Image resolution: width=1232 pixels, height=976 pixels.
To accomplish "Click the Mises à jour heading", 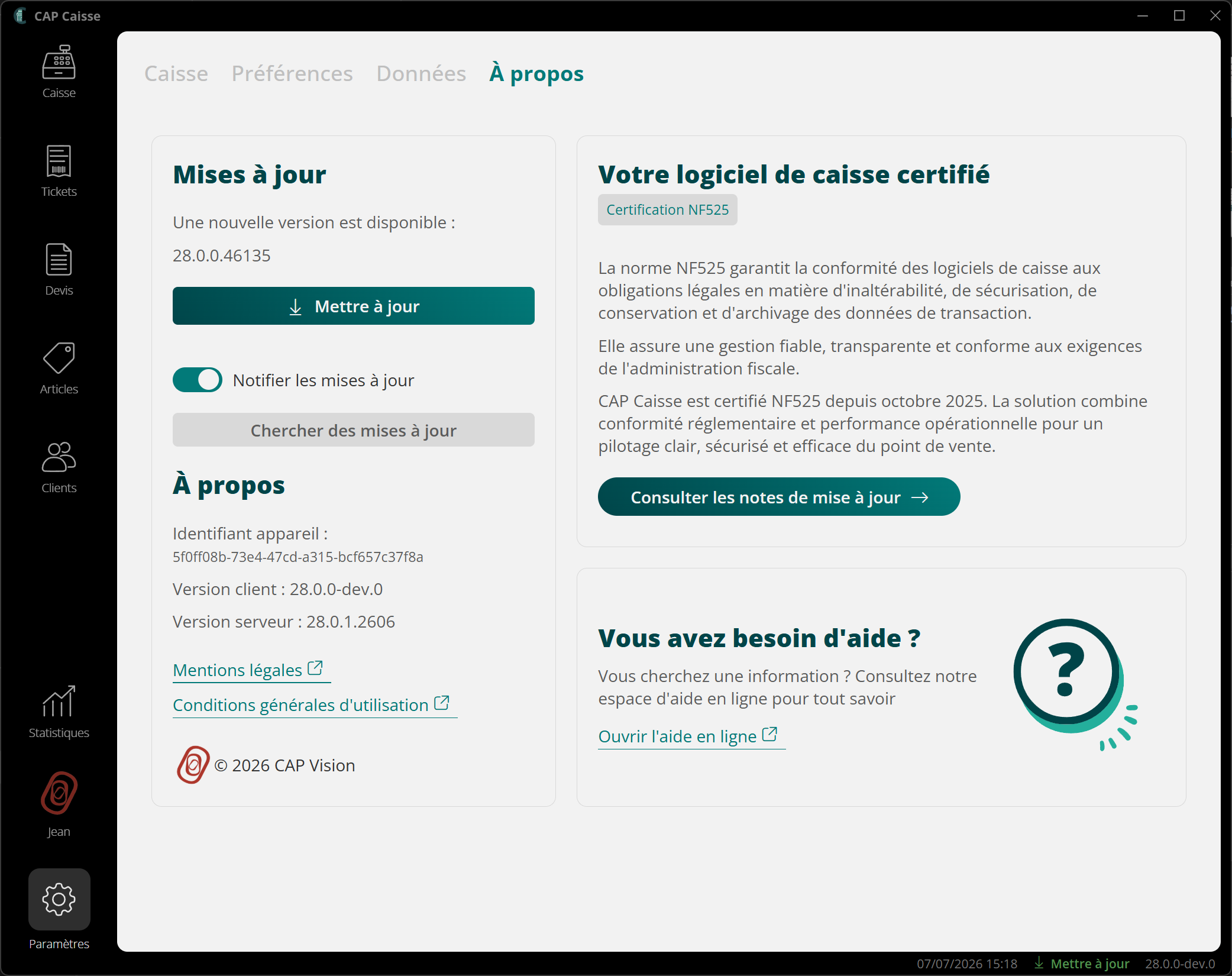I will point(250,175).
